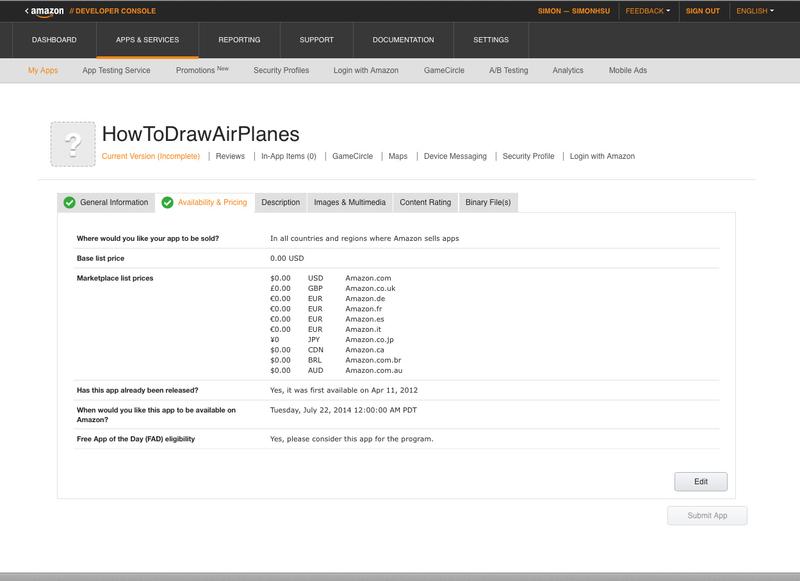Click 'In all countries and regions where Amazon sells apps'
800x581 pixels.
(364, 238)
